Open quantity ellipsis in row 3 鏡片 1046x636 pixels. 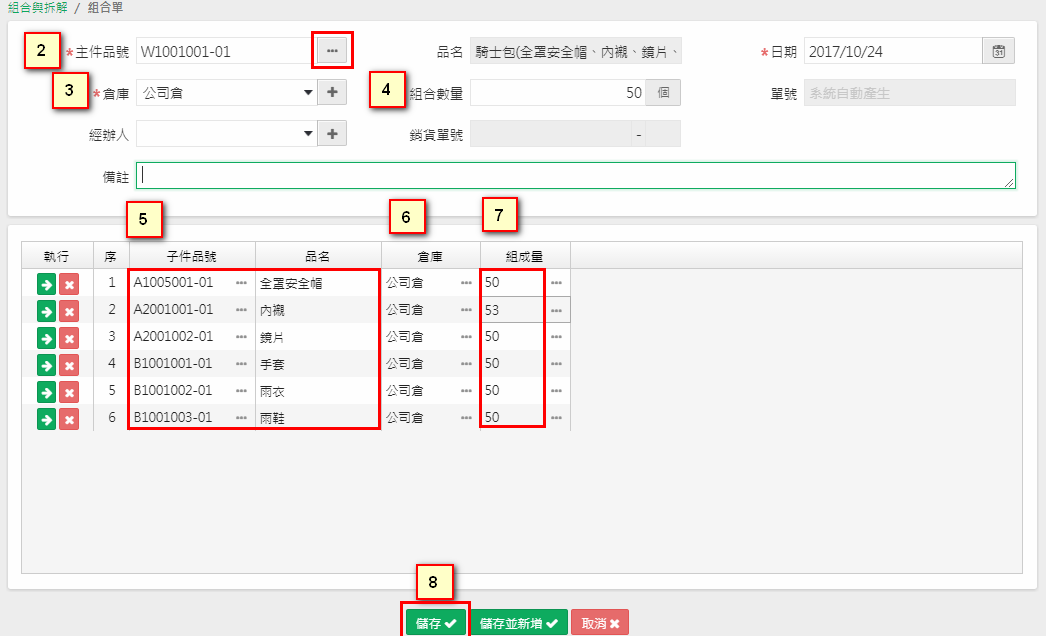click(556, 337)
